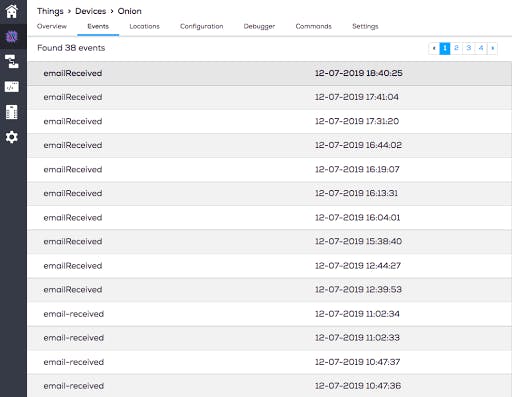The width and height of the screenshot is (512, 397).
Task: Select the email-received event at 10:47:37
Action: [270, 362]
